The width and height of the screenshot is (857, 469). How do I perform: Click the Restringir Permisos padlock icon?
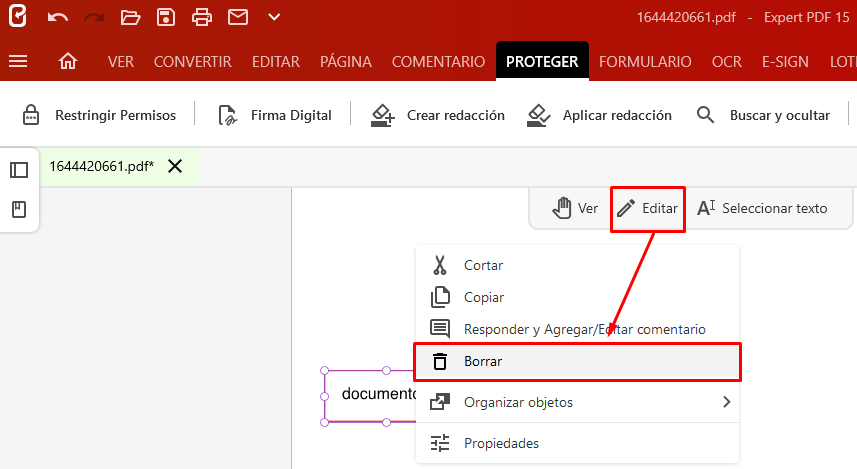pos(31,115)
